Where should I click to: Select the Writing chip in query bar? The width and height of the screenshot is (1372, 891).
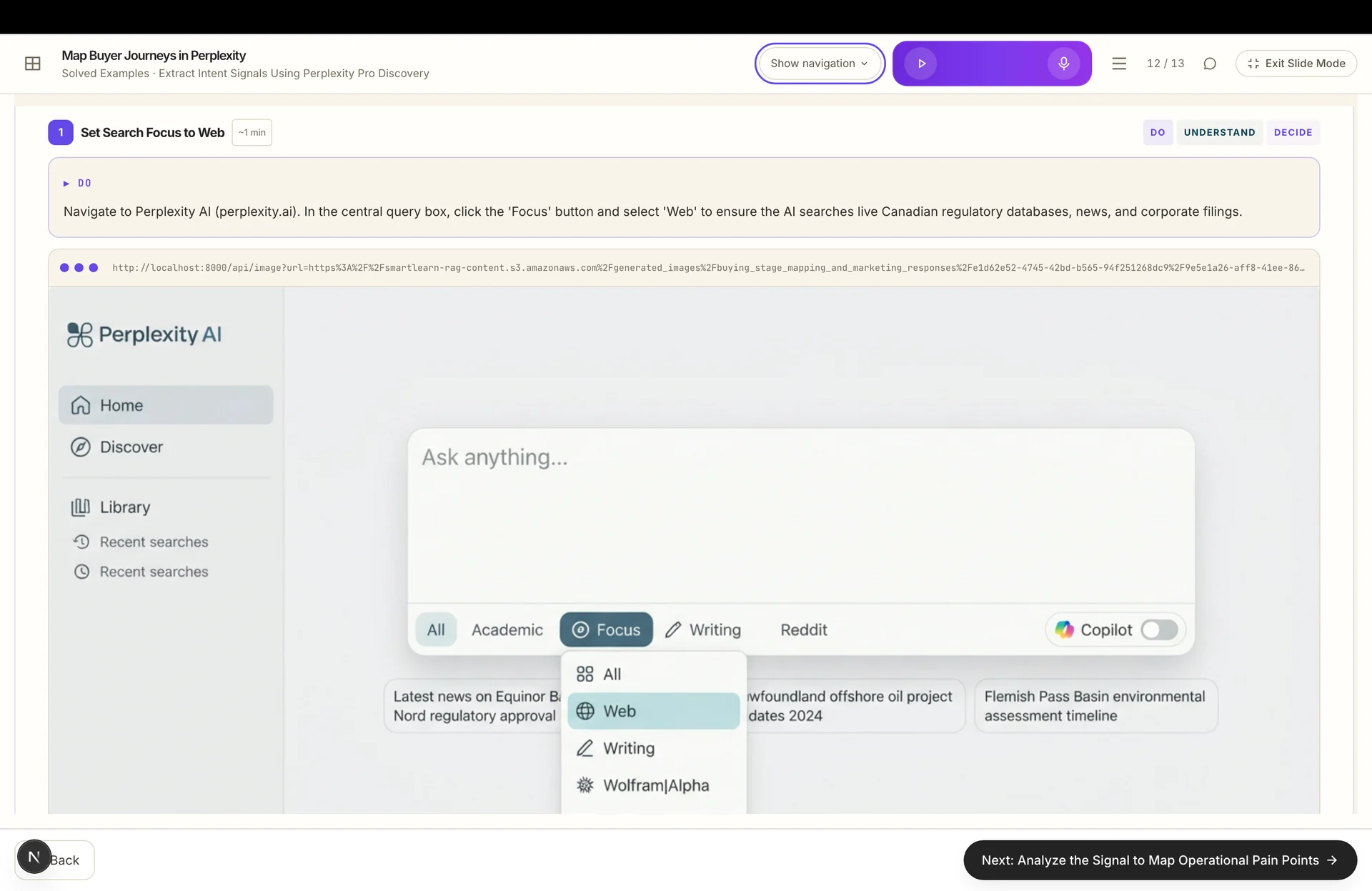pyautogui.click(x=703, y=630)
